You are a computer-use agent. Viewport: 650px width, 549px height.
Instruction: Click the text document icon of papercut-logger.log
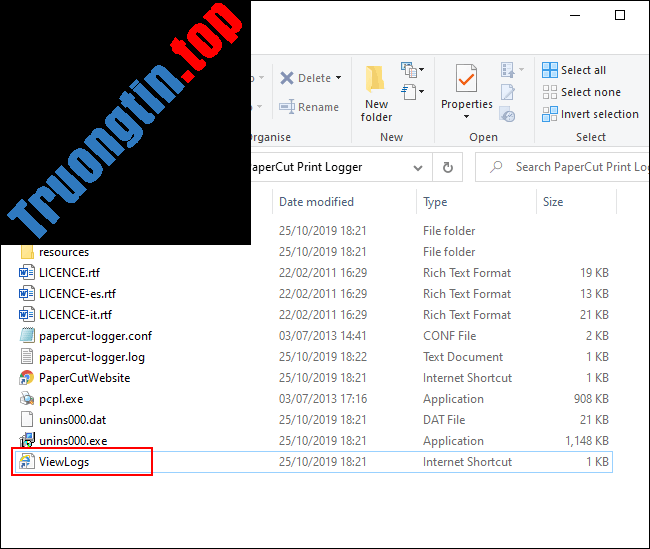pyautogui.click(x=27, y=357)
